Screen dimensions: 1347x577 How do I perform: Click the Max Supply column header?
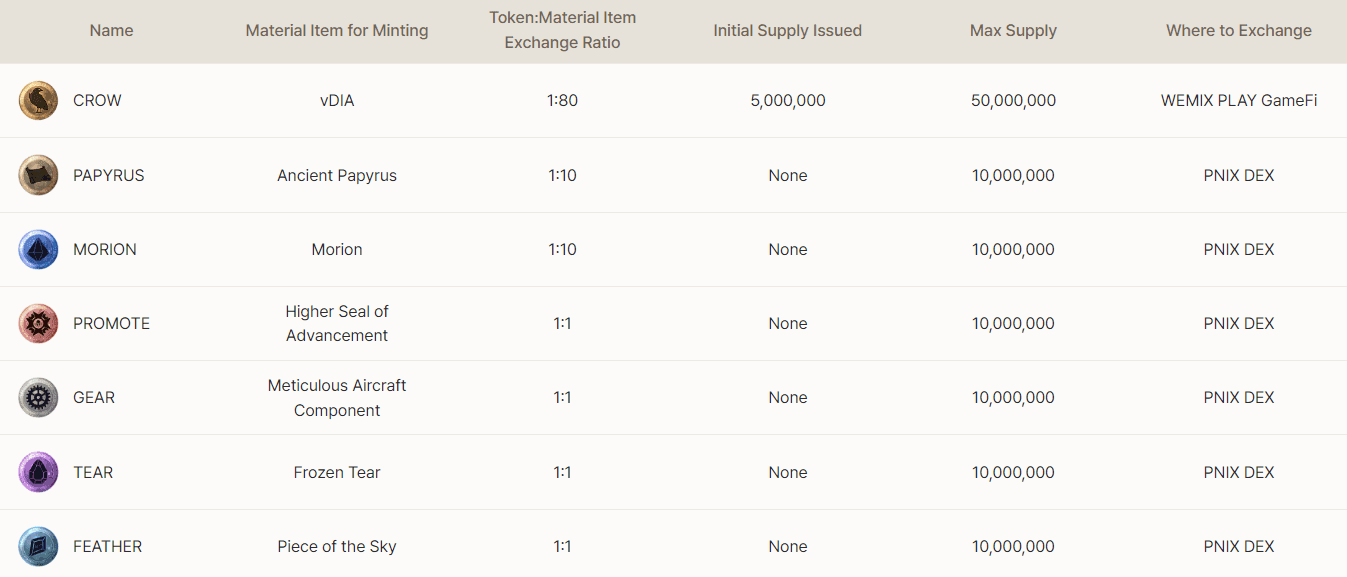(1013, 31)
